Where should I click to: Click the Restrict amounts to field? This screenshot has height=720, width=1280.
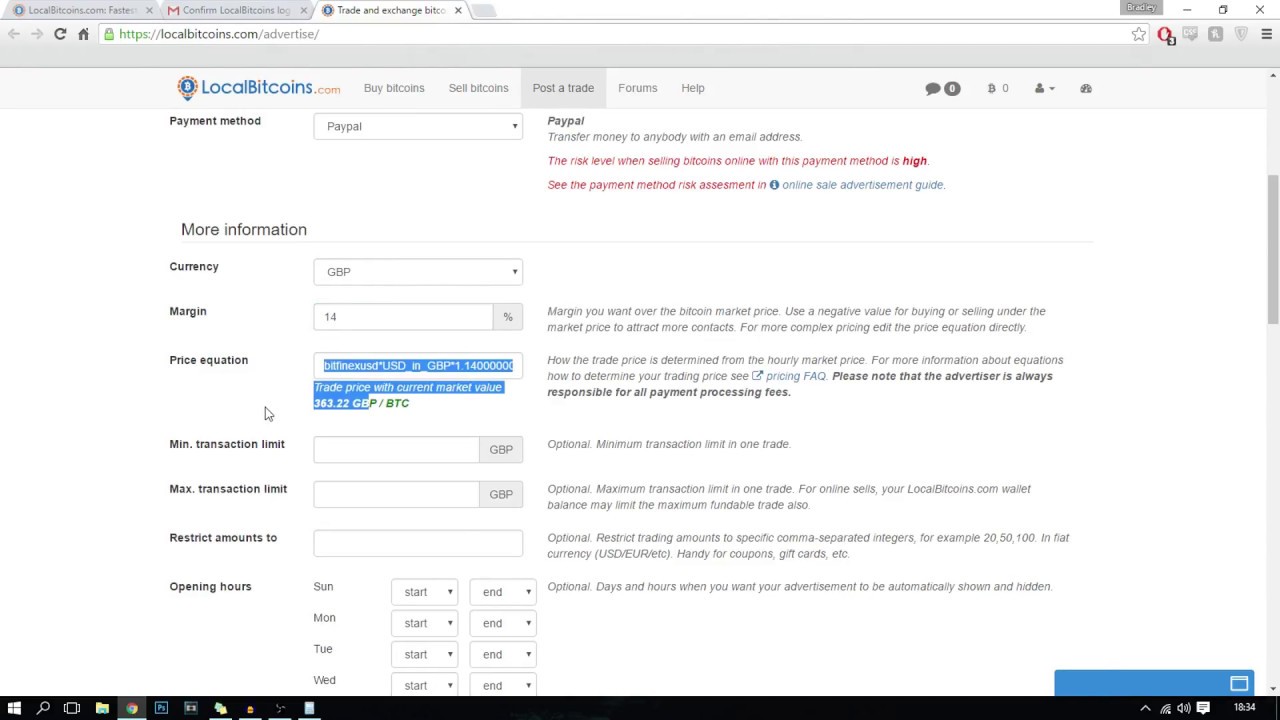tap(418, 543)
